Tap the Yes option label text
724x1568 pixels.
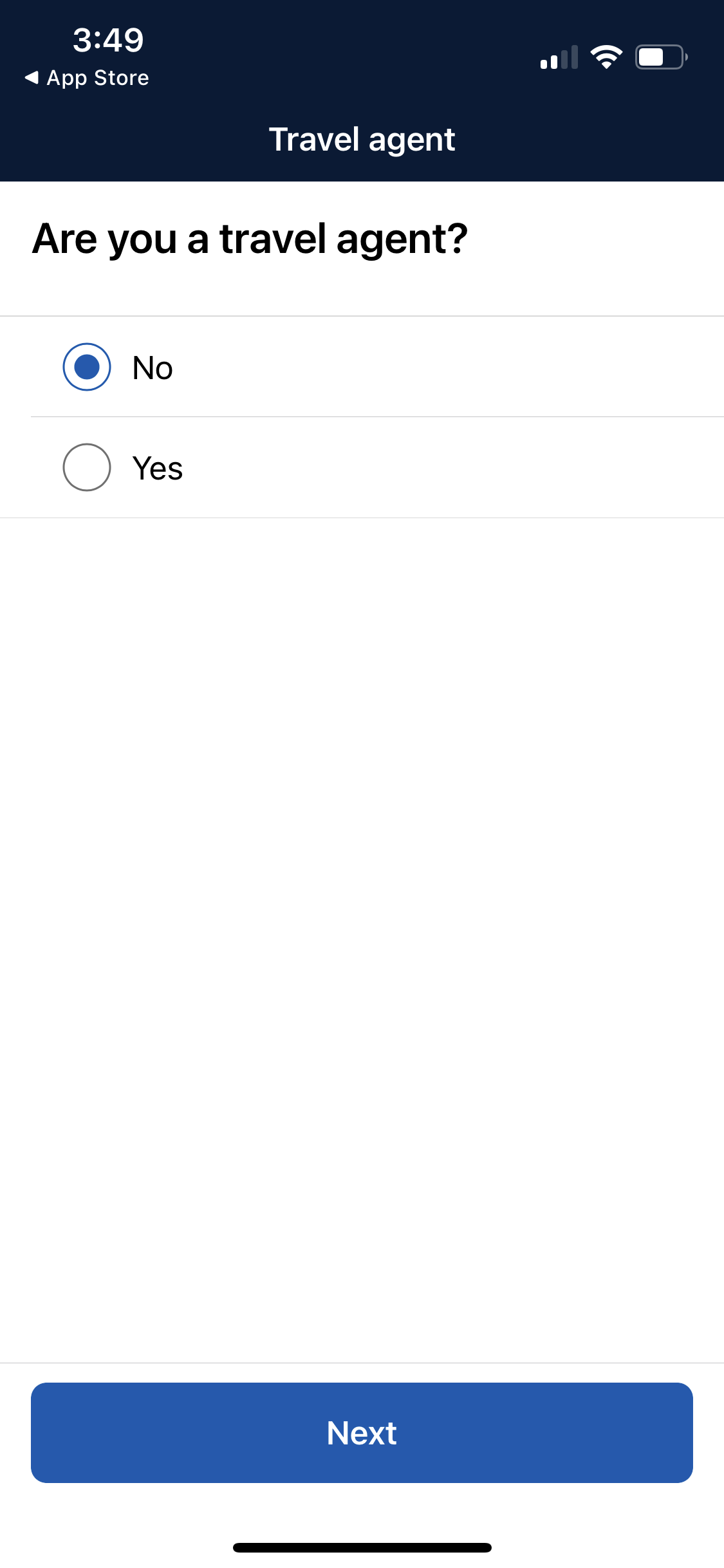[x=158, y=469]
